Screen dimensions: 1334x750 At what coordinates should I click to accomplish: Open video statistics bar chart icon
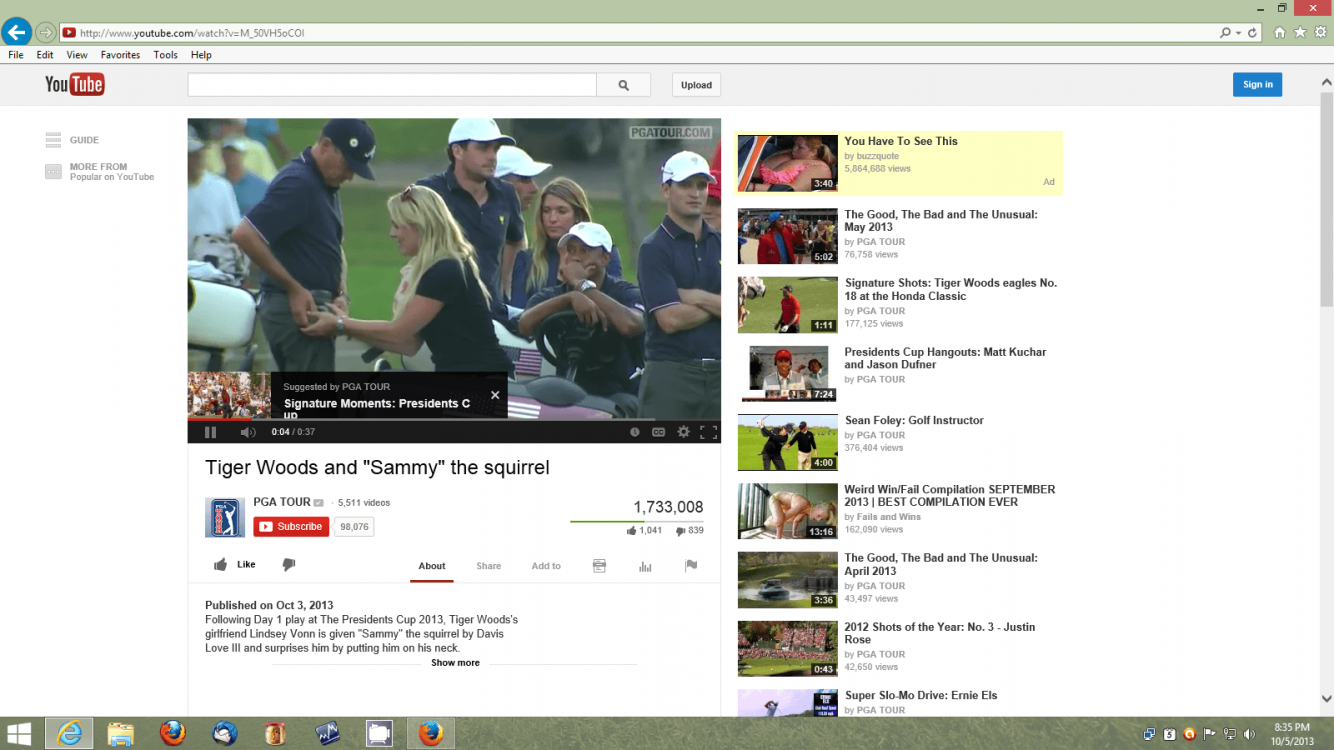tap(645, 566)
